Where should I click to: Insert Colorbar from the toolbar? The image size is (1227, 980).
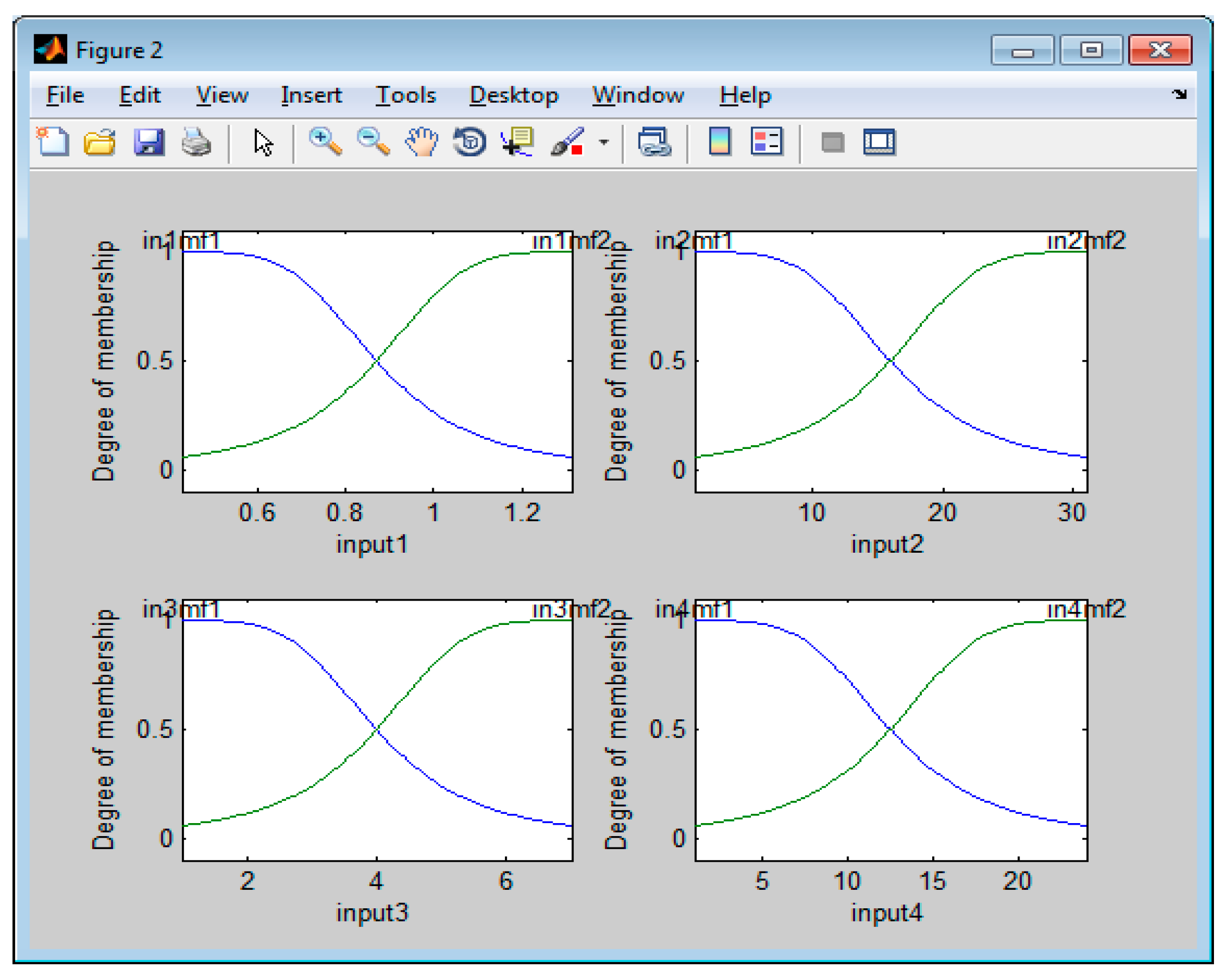tap(719, 142)
